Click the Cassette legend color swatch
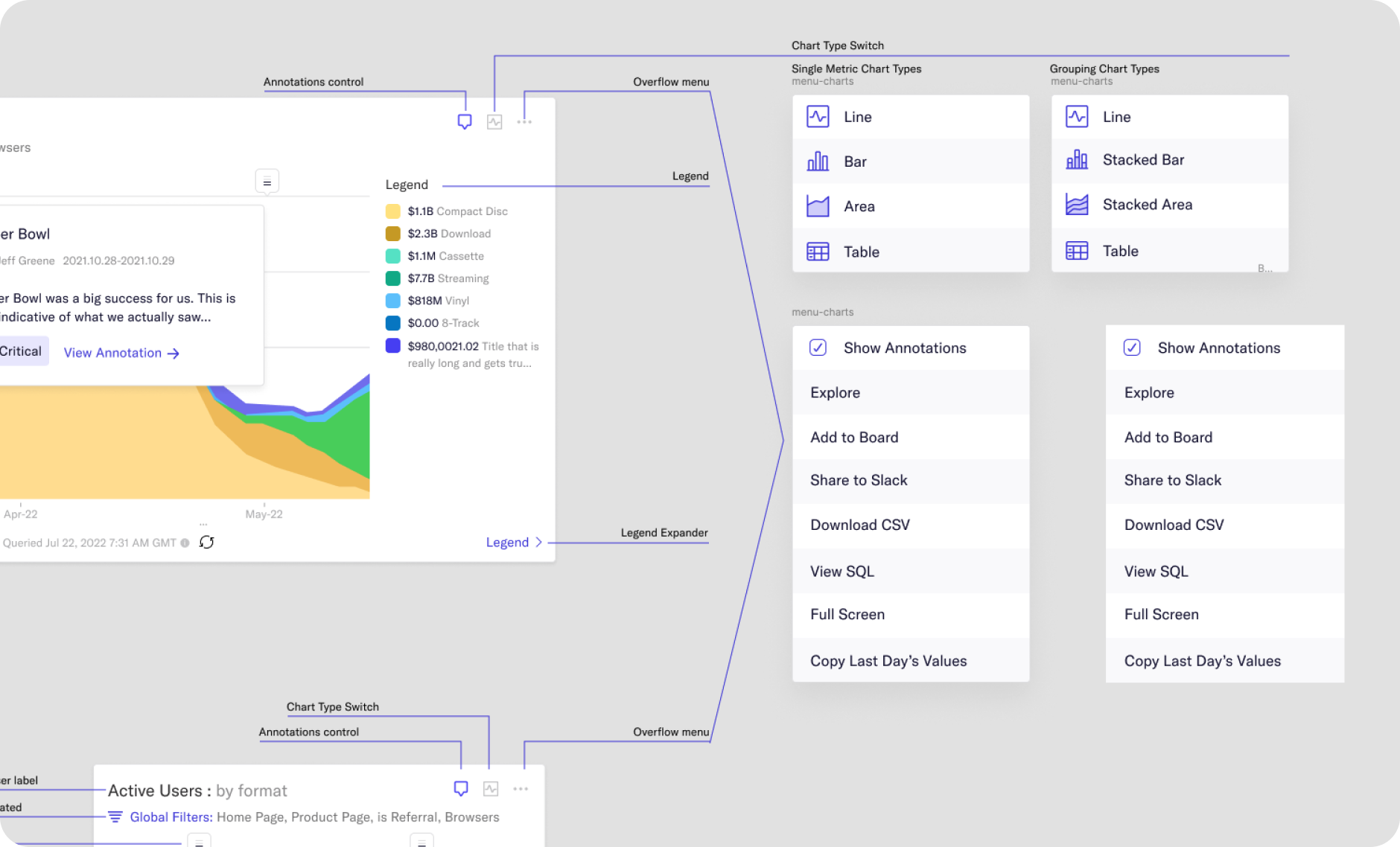This screenshot has width=1400, height=847. 393,256
